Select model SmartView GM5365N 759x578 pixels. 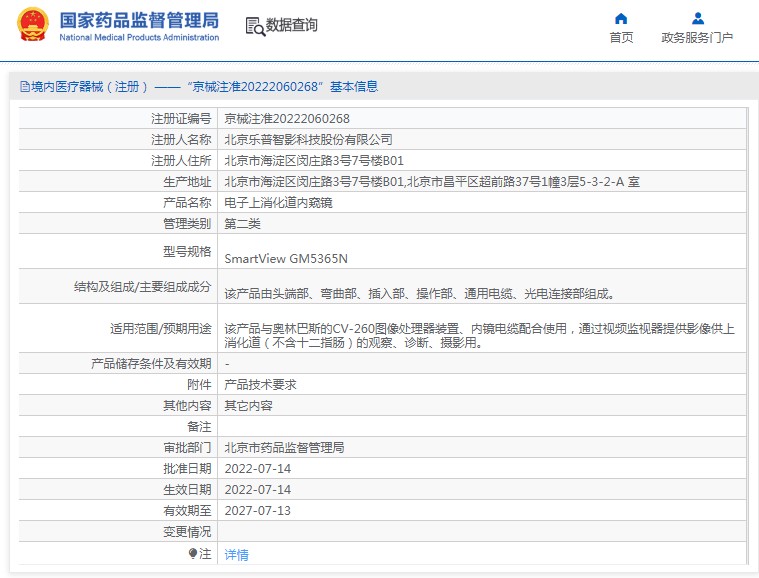click(x=286, y=259)
